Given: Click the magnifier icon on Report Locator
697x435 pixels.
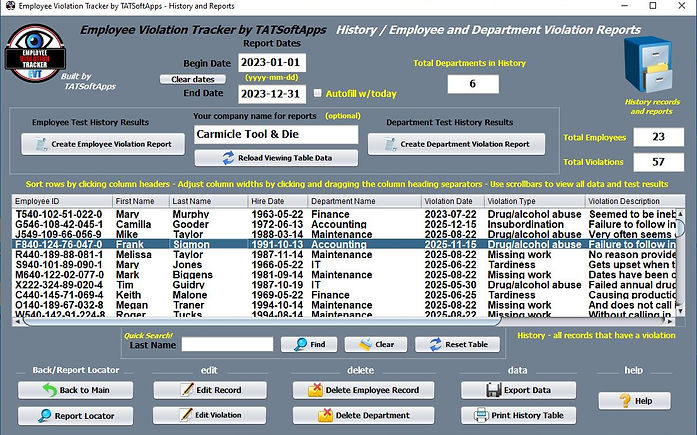Looking at the screenshot, I should (44, 416).
